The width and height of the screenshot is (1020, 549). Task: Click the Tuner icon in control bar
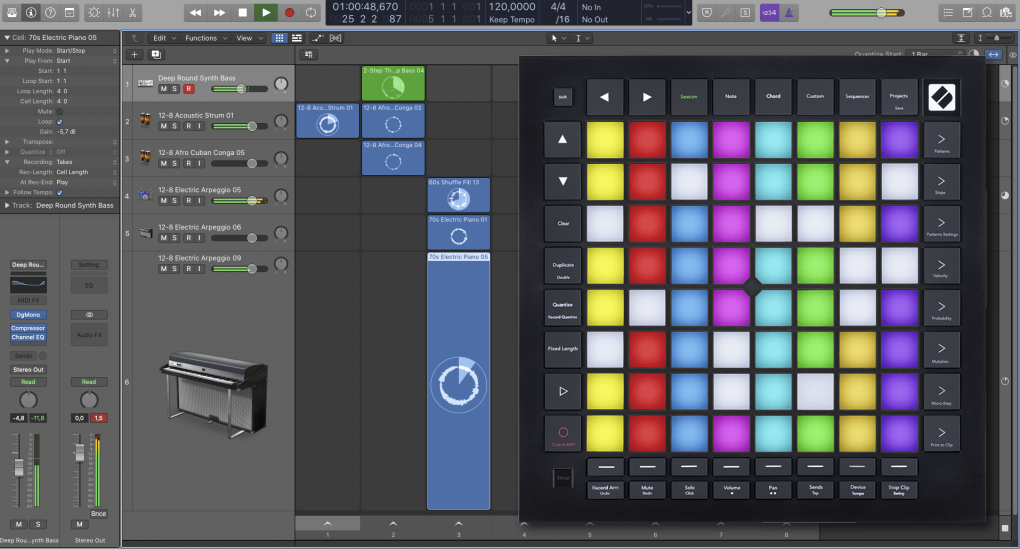coord(726,12)
